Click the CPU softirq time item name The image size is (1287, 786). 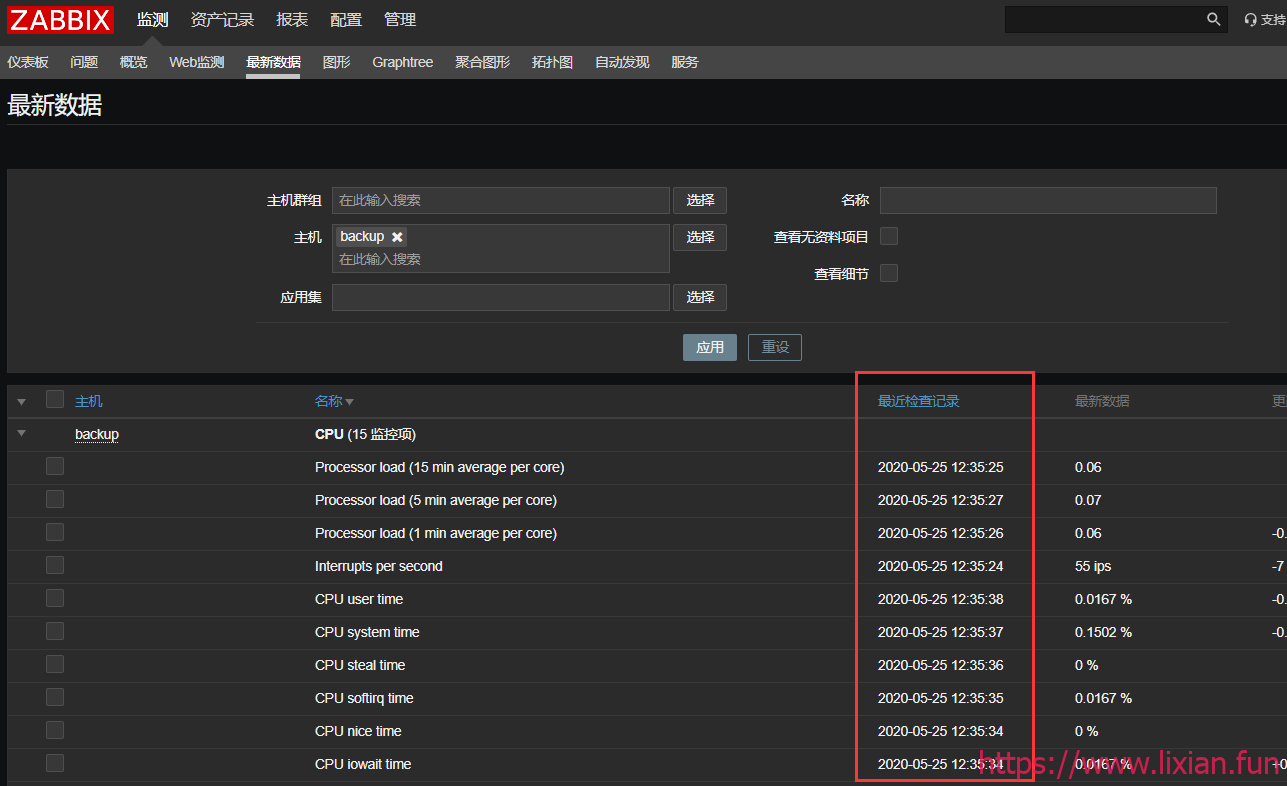(x=364, y=698)
